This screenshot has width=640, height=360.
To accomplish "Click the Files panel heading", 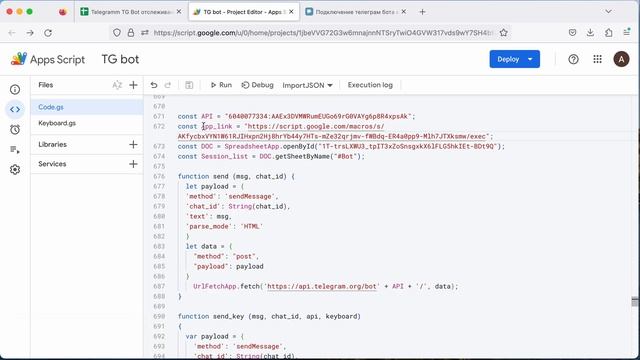I will [46, 85].
